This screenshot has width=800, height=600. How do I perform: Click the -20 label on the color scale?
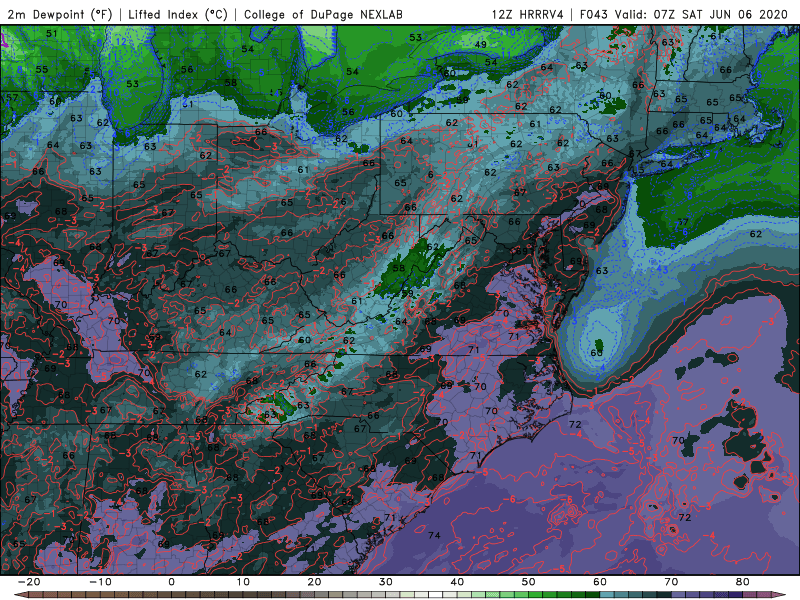(x=29, y=582)
